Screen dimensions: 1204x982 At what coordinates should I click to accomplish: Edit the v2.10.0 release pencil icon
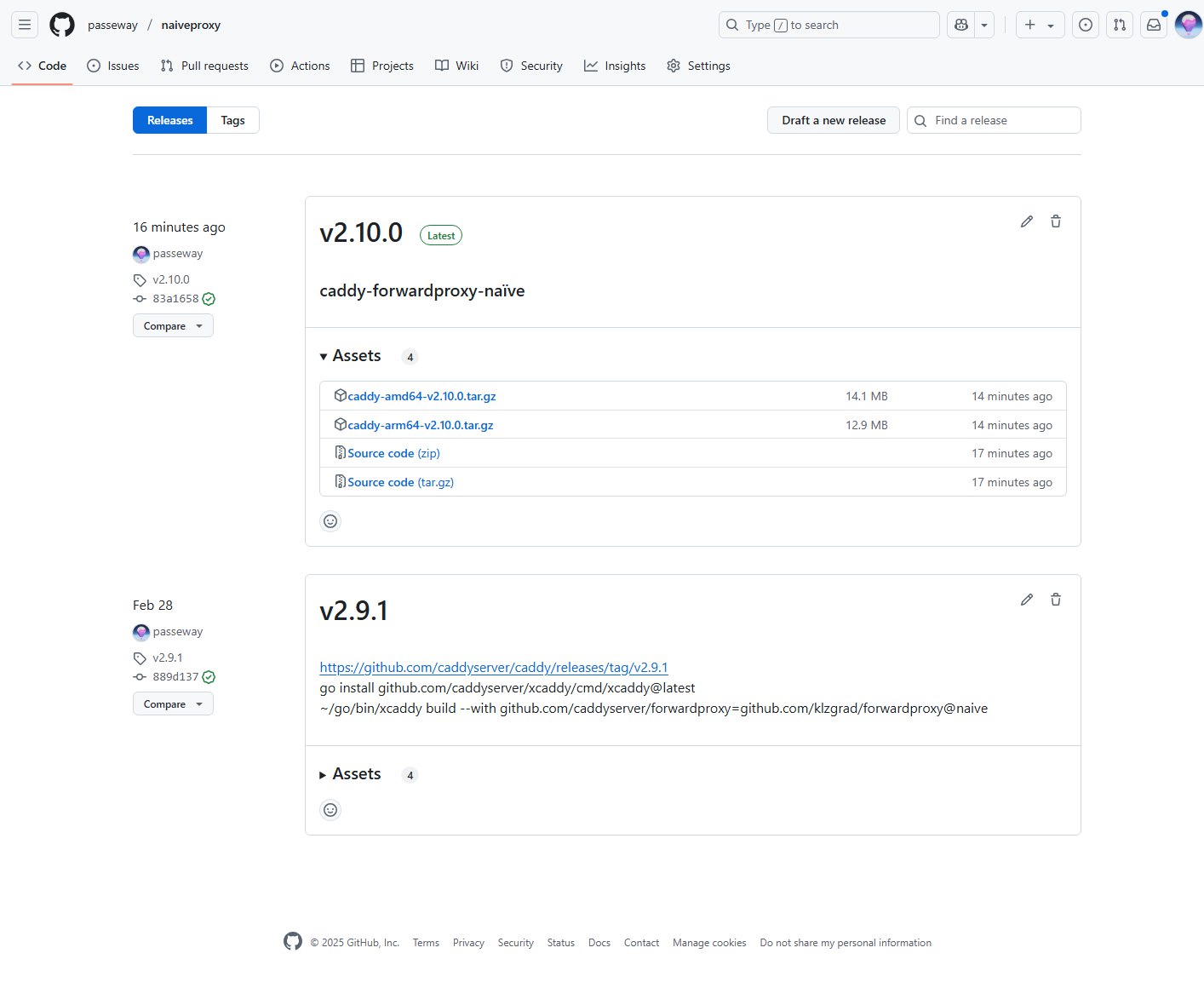1027,221
